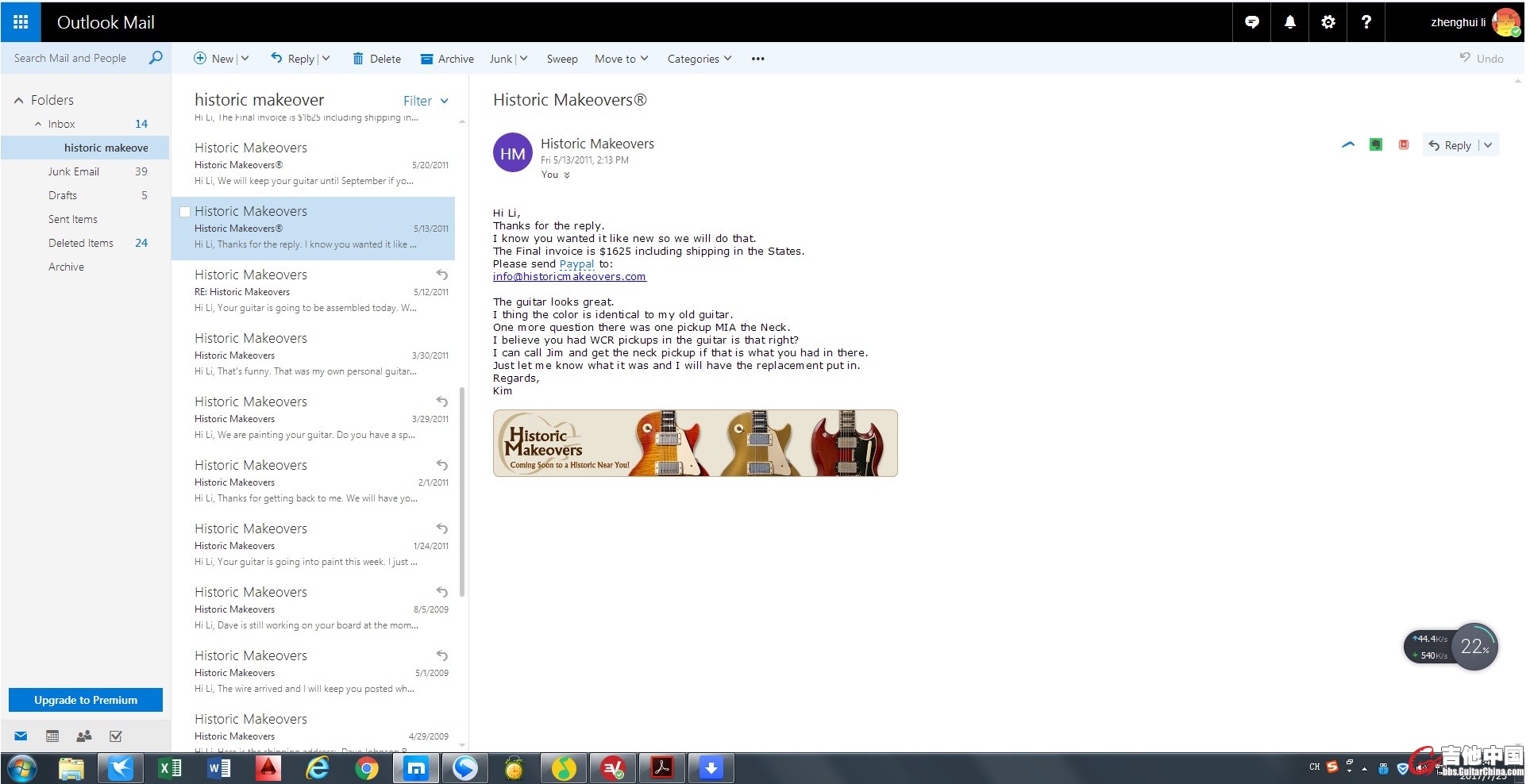Collapse the Inbox folder tree
Screen dimensions: 1530x784
click(38, 124)
